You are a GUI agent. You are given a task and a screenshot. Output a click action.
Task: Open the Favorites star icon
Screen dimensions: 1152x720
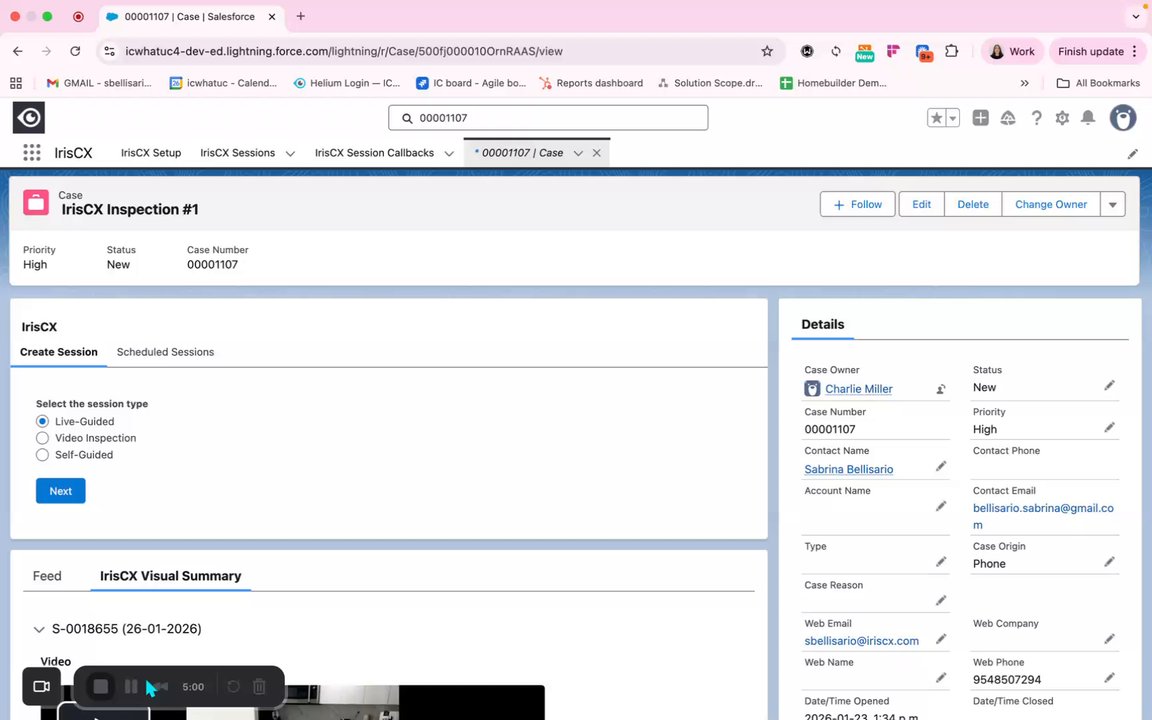(x=936, y=118)
